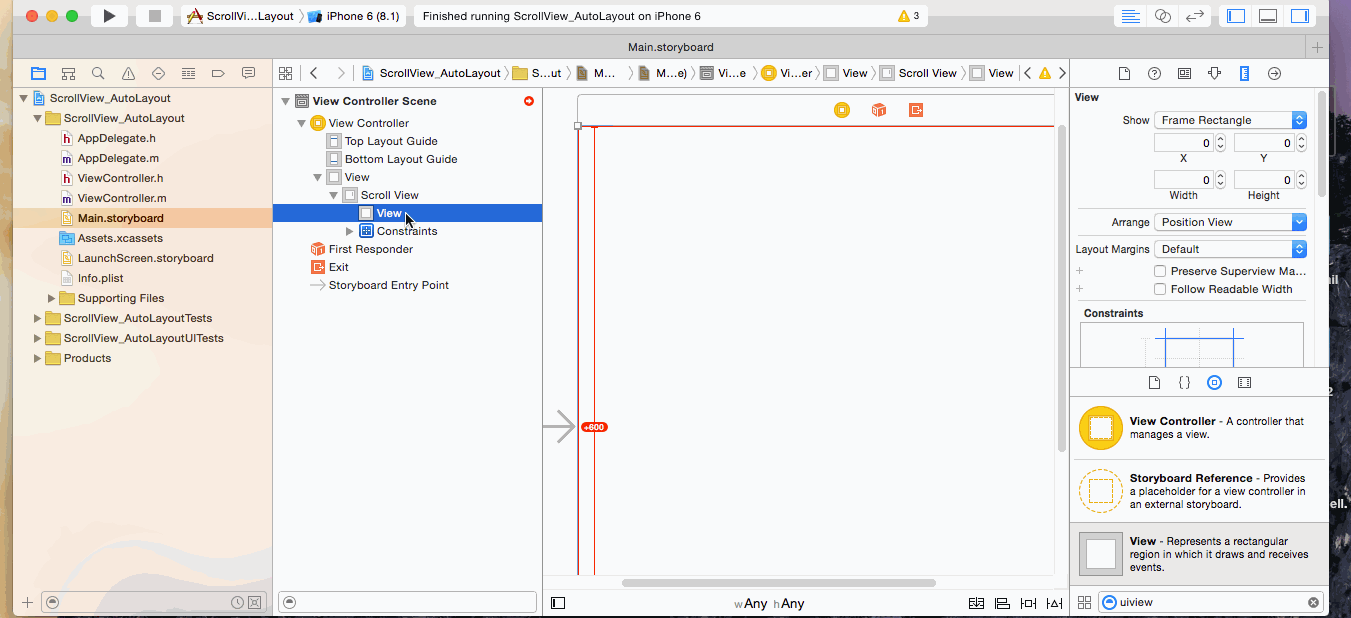1351x618 pixels.
Task: Enable Preserve Superview Margins checkbox
Action: click(1160, 271)
